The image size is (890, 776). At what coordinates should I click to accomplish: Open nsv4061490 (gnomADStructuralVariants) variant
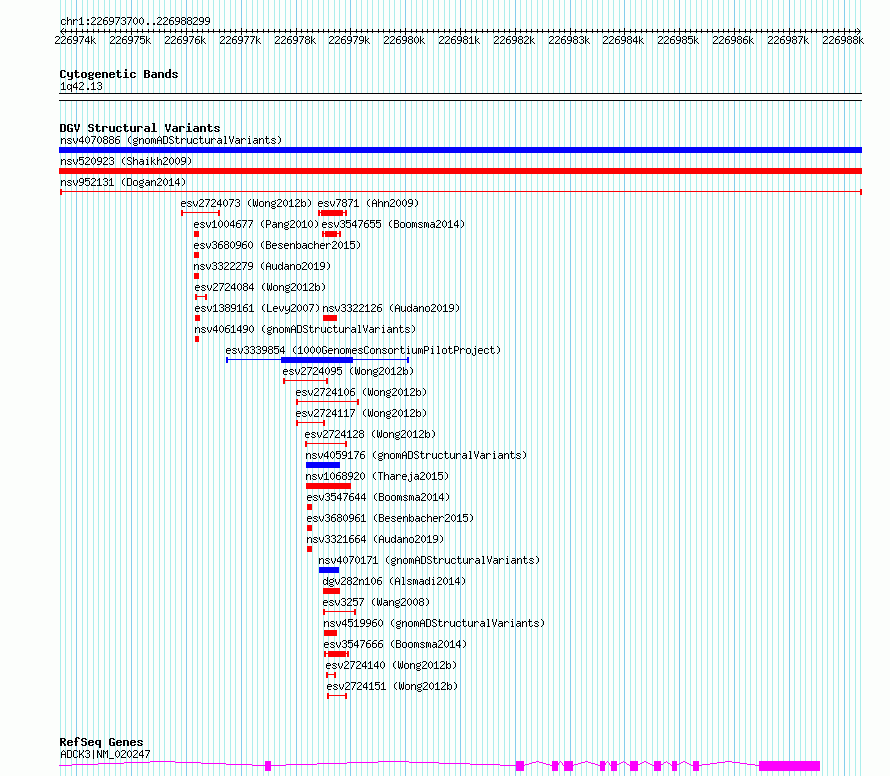click(305, 329)
